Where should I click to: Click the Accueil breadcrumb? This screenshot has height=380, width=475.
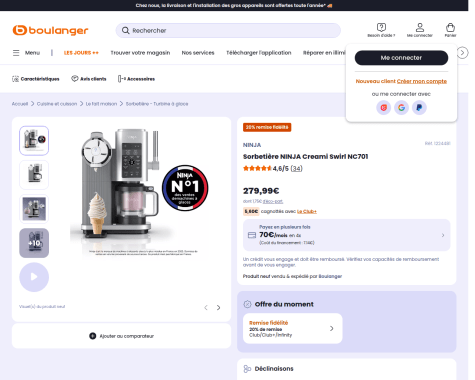point(20,104)
